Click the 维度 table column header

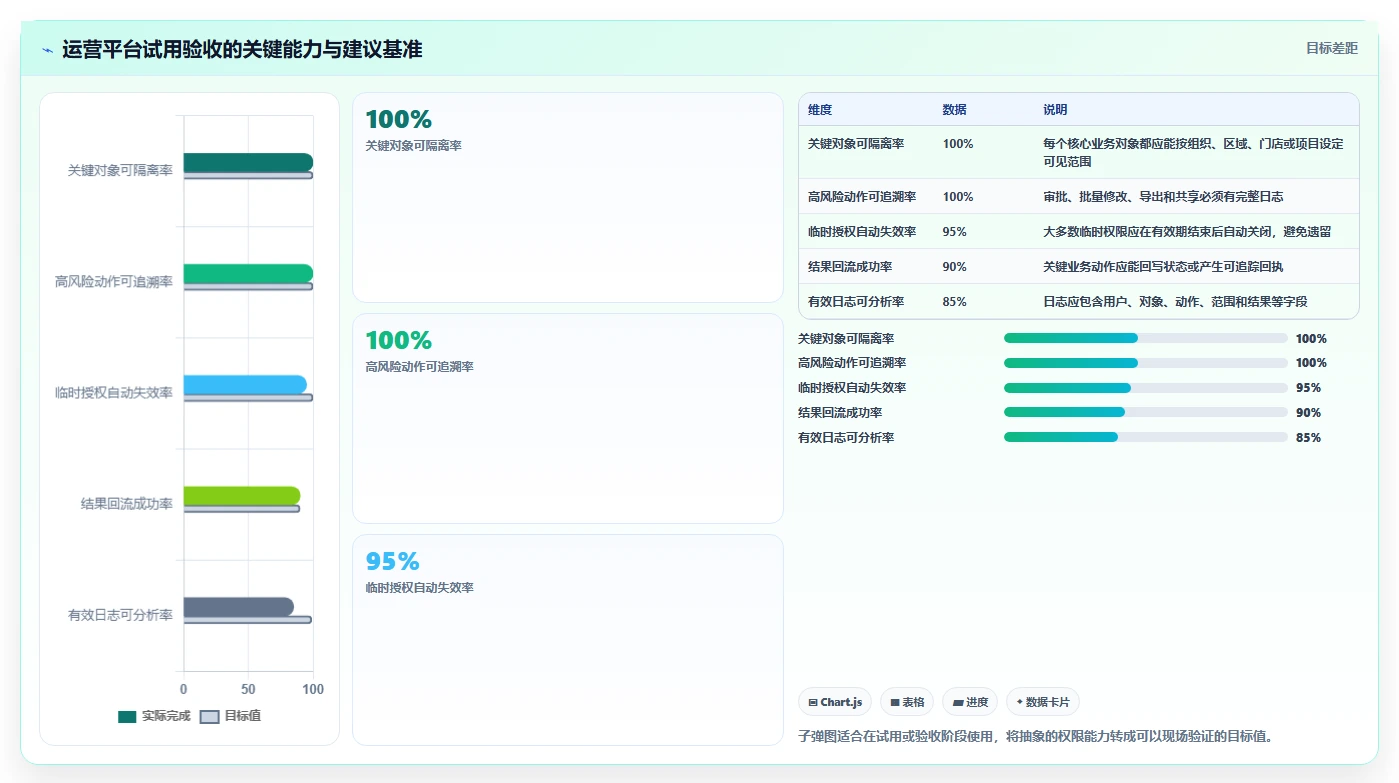pos(820,109)
